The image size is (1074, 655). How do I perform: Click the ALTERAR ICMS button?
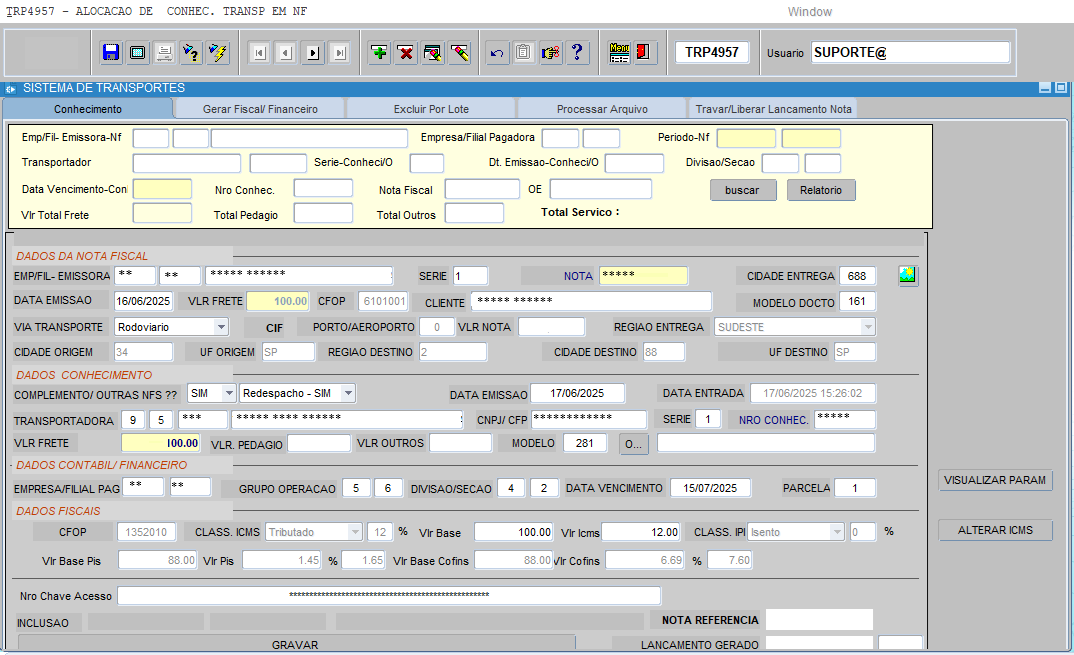(995, 530)
